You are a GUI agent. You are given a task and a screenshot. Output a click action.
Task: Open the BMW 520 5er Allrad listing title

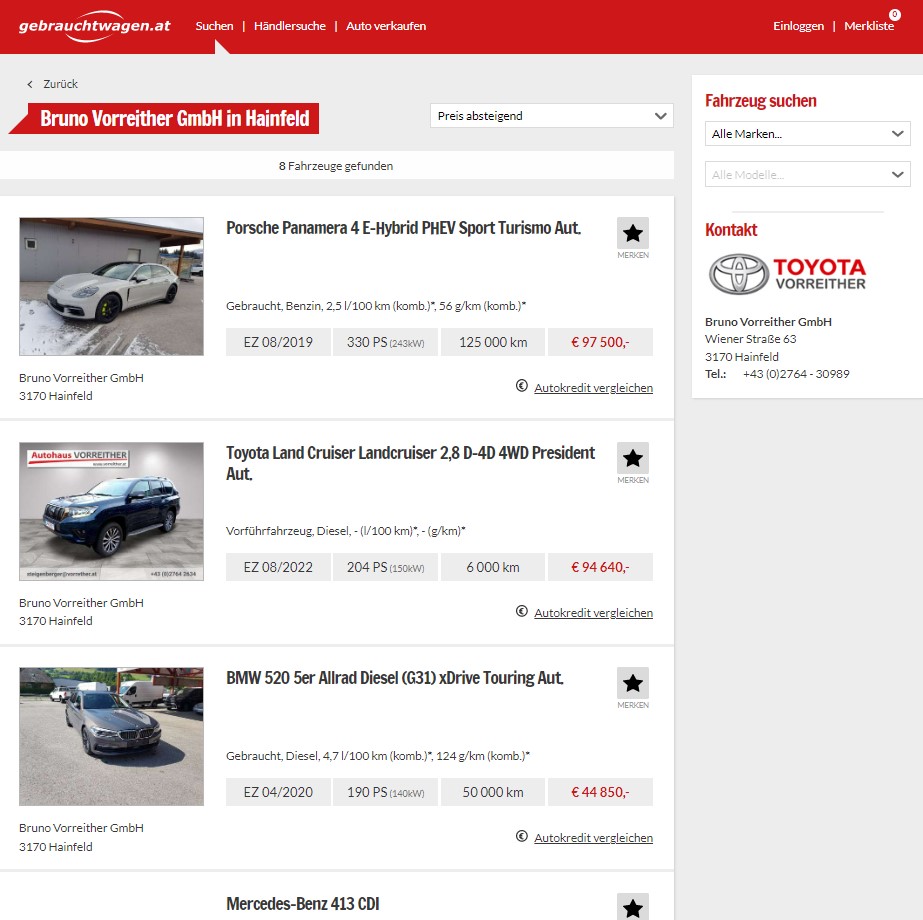(394, 678)
